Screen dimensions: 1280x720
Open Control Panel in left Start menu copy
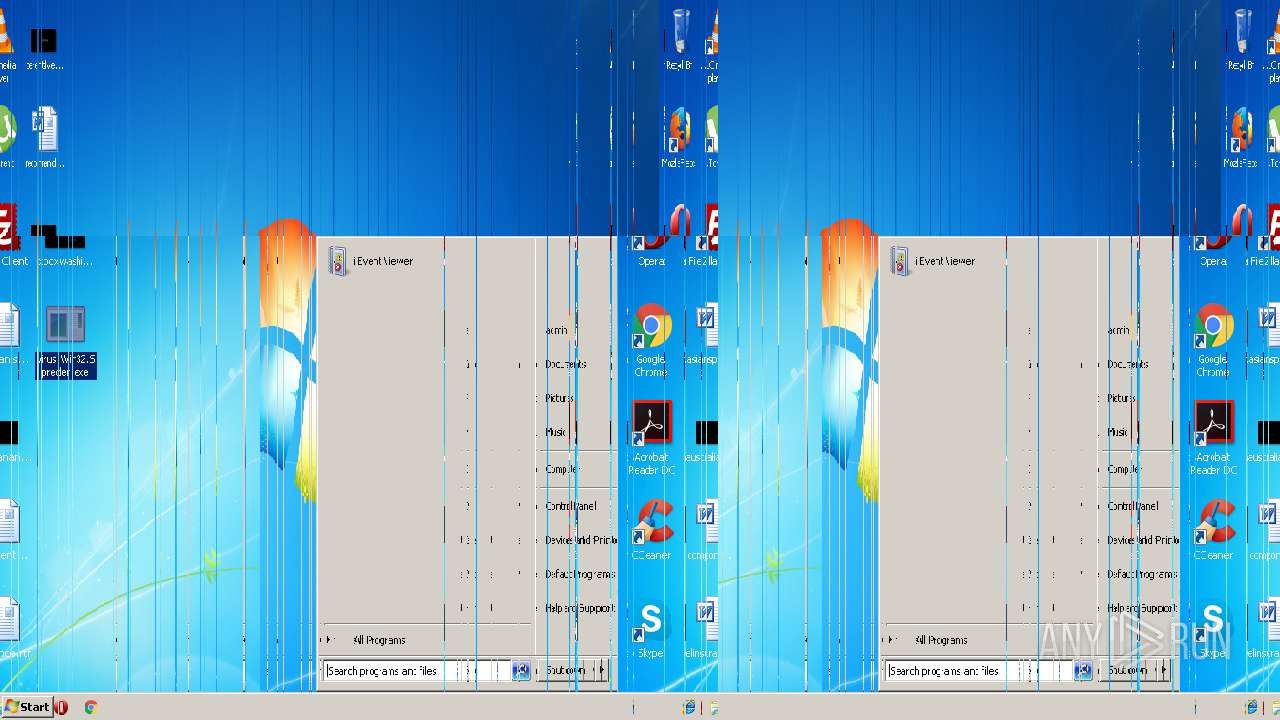tap(571, 506)
